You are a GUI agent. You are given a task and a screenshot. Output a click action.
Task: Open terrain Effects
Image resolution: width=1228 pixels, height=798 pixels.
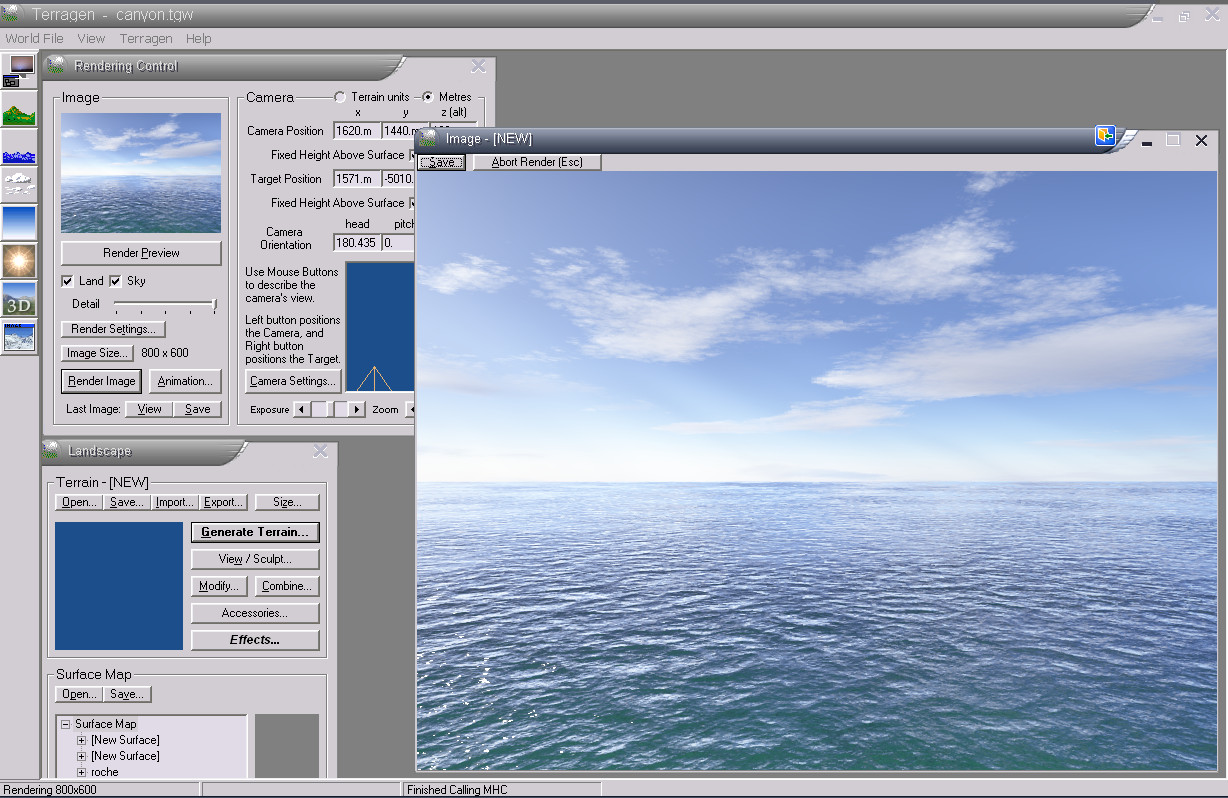coord(255,640)
